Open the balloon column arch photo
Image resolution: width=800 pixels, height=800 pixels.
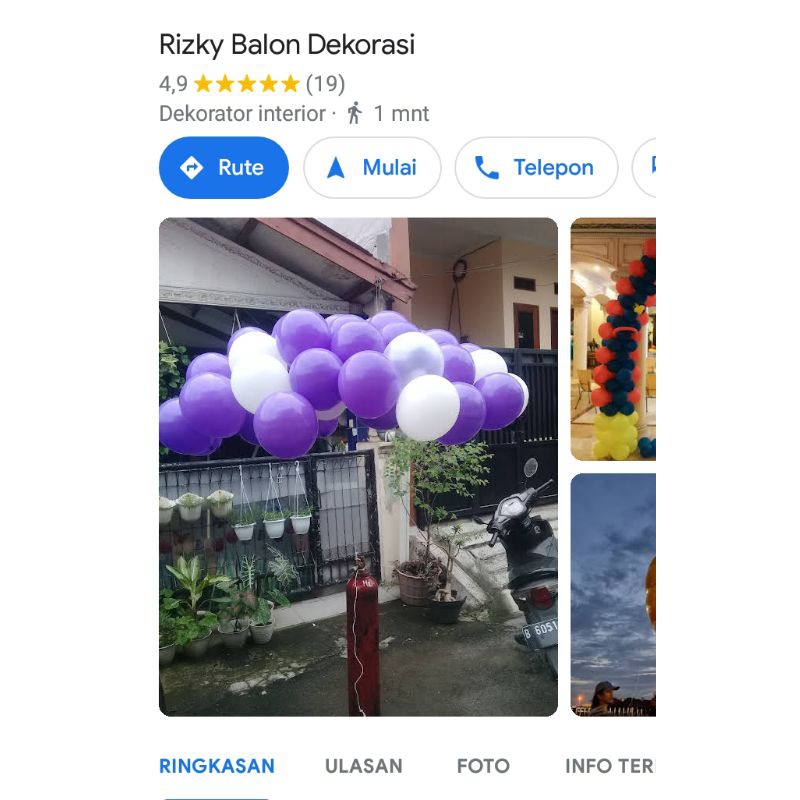tap(613, 339)
